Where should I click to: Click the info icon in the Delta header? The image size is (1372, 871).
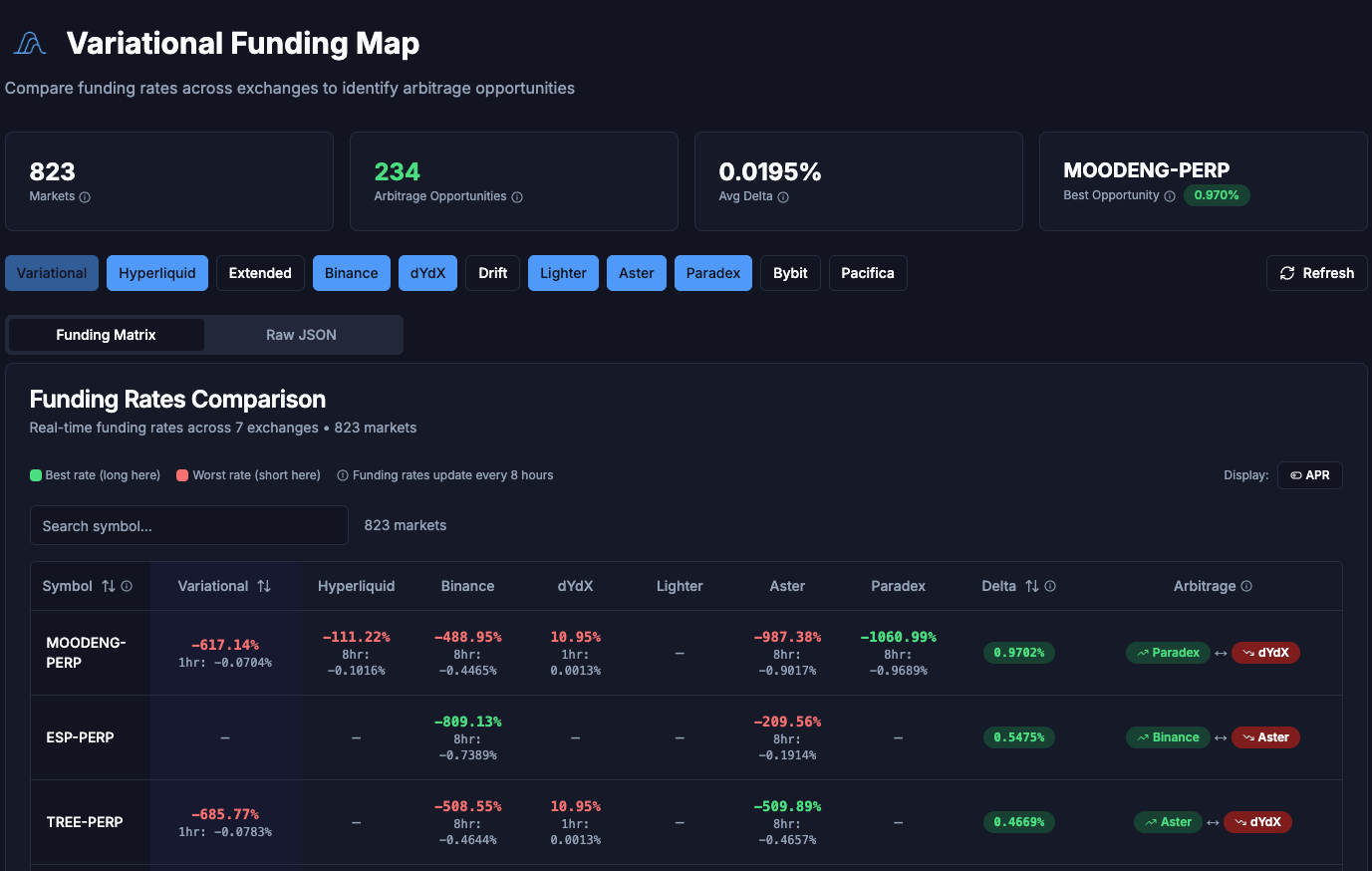pos(1050,586)
